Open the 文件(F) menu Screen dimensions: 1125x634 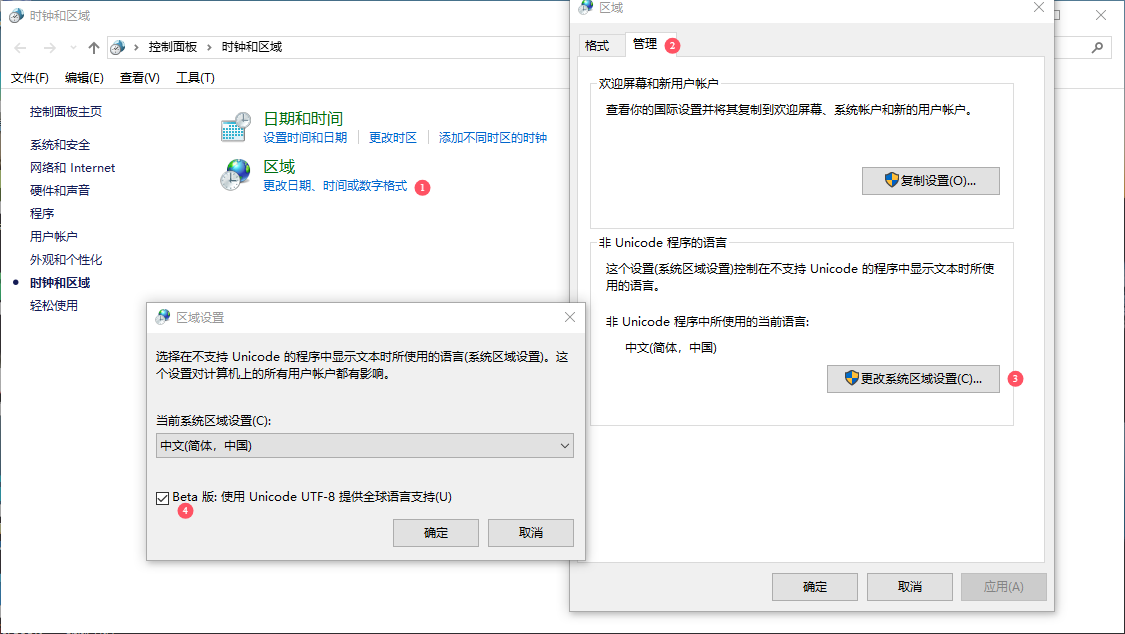click(30, 78)
